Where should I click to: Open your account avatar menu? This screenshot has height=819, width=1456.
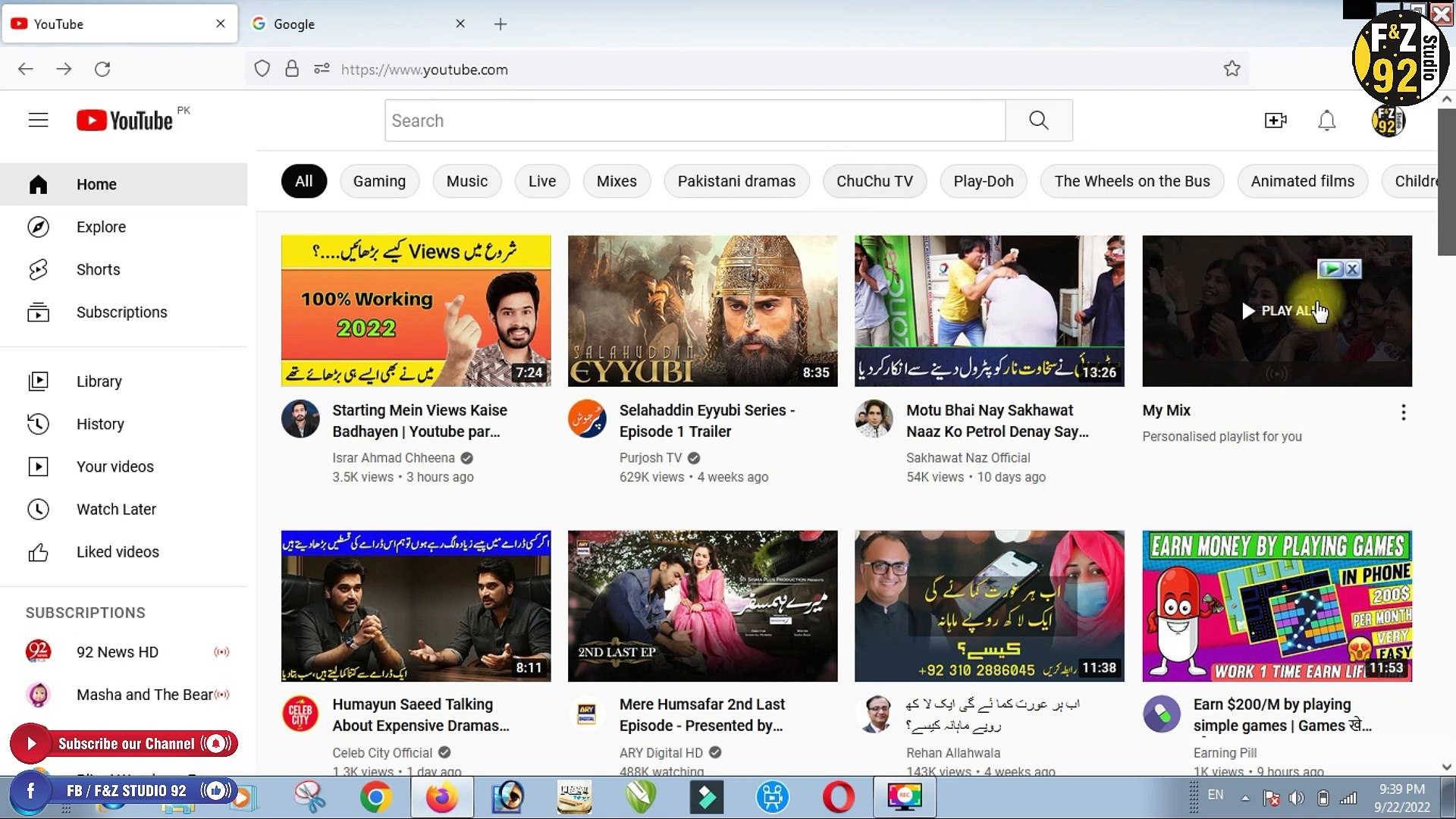pos(1389,120)
